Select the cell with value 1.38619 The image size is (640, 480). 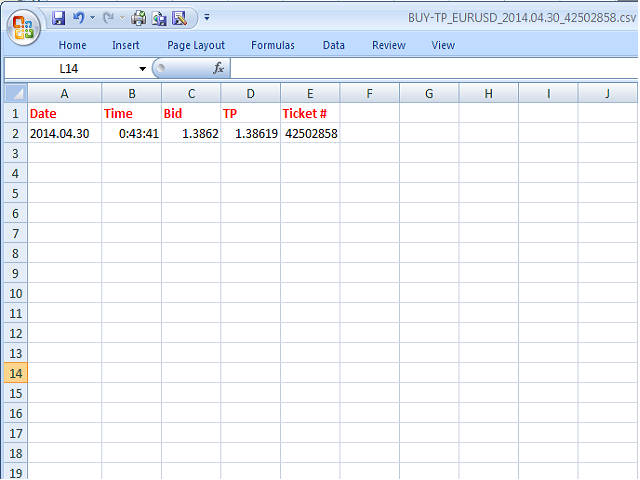[x=251, y=133]
